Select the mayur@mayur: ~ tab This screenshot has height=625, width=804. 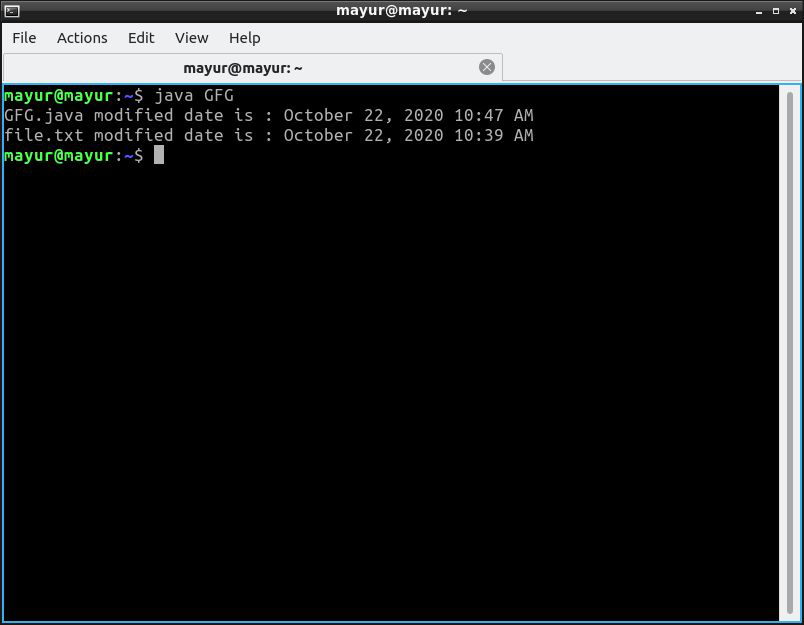tap(243, 68)
